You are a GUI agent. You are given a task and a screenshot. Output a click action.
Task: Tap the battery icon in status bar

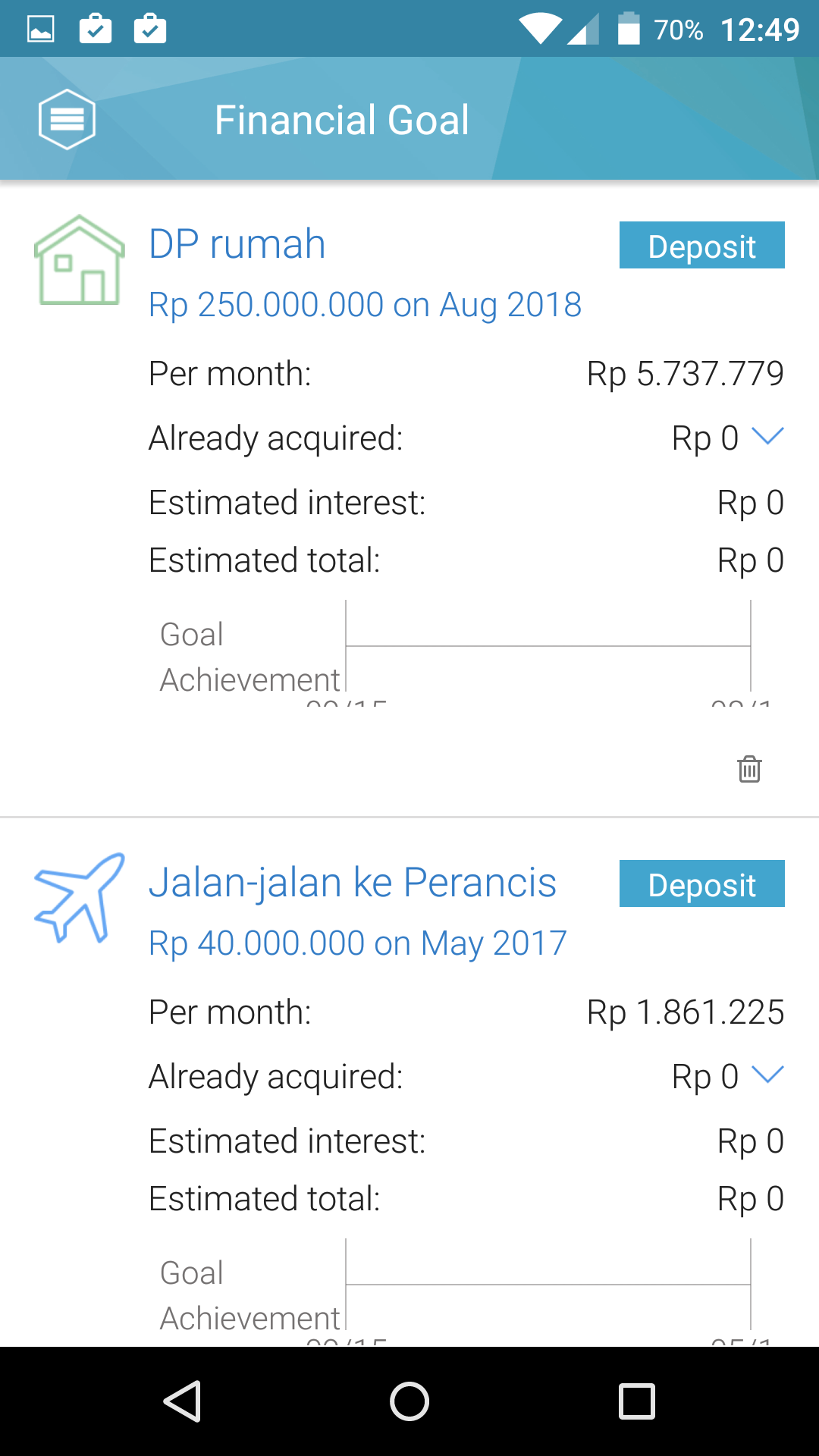tap(629, 30)
